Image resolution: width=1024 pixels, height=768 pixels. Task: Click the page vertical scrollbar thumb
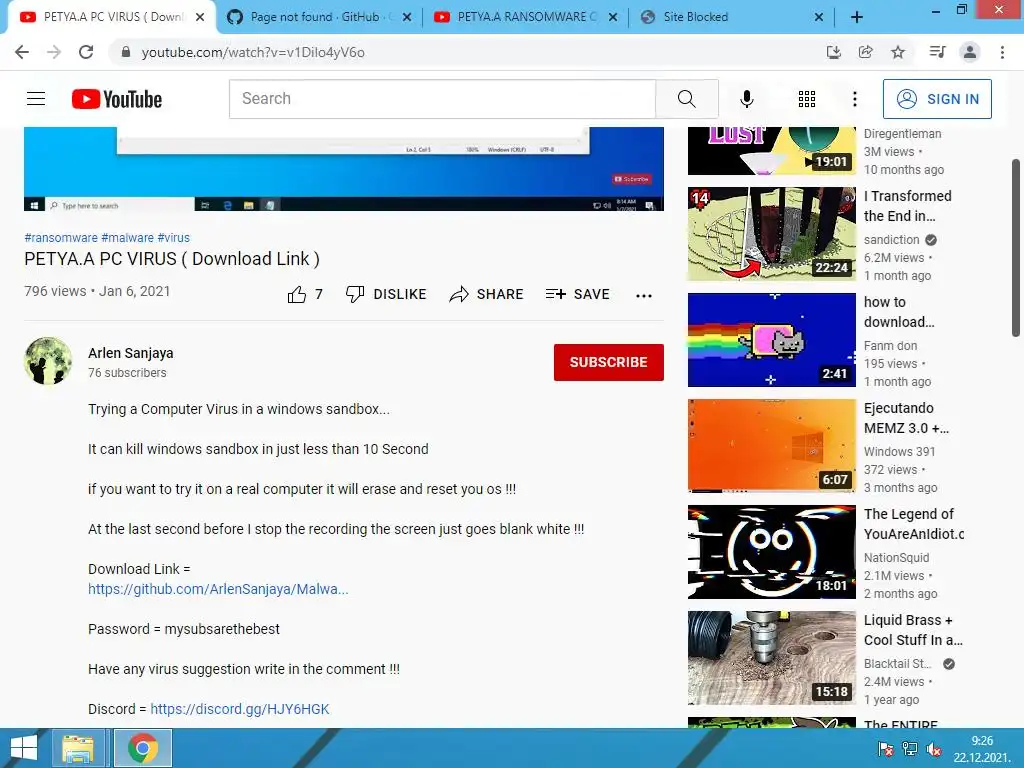1016,248
